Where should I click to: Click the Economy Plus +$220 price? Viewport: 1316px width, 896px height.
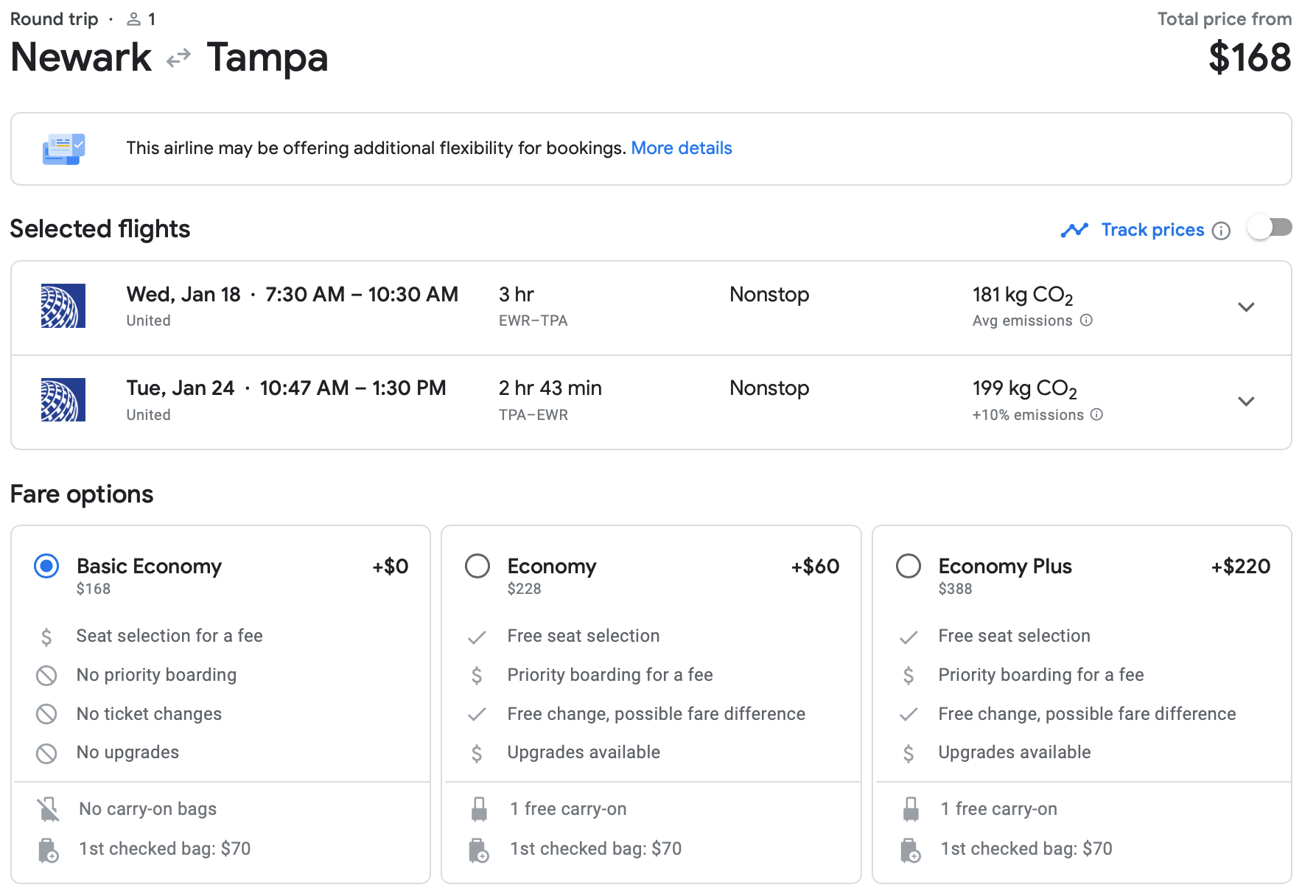1240,566
